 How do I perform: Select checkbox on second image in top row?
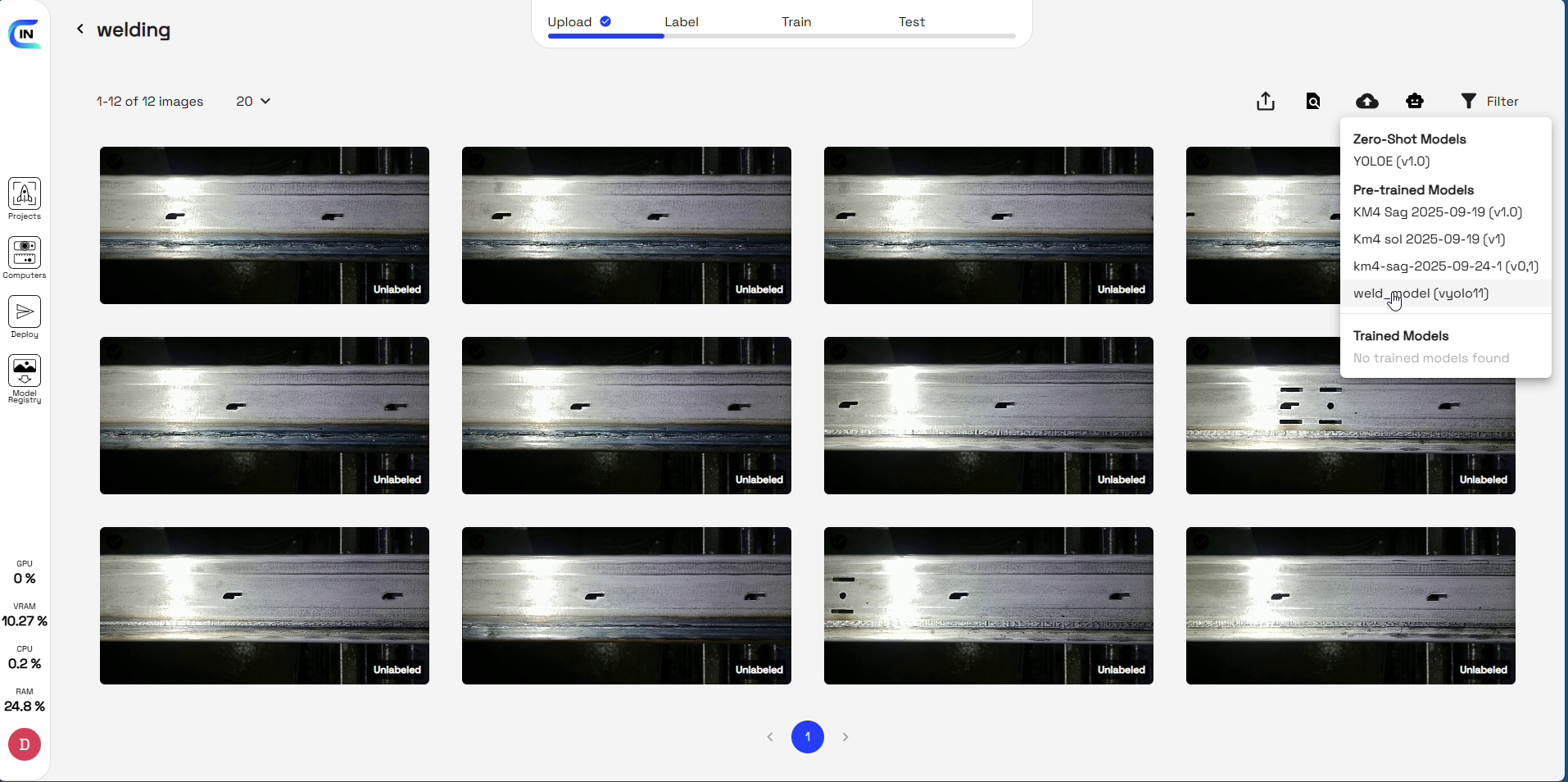477,161
